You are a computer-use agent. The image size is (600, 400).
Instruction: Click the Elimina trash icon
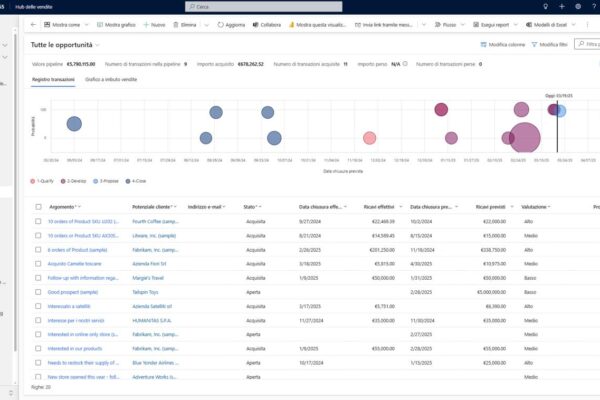click(x=176, y=24)
